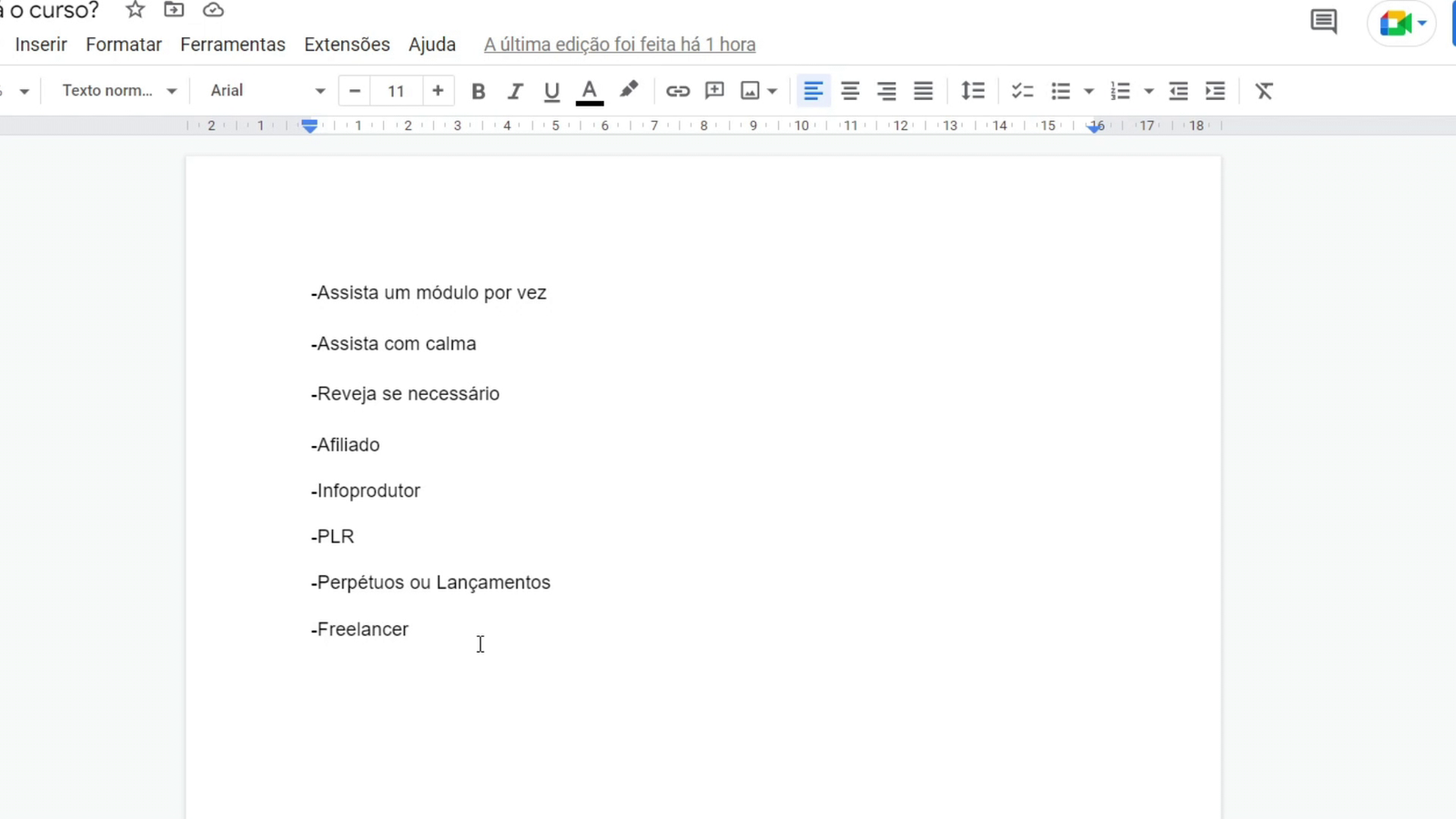Expand bulleted list options arrow
1456x819 pixels.
click(x=1088, y=91)
